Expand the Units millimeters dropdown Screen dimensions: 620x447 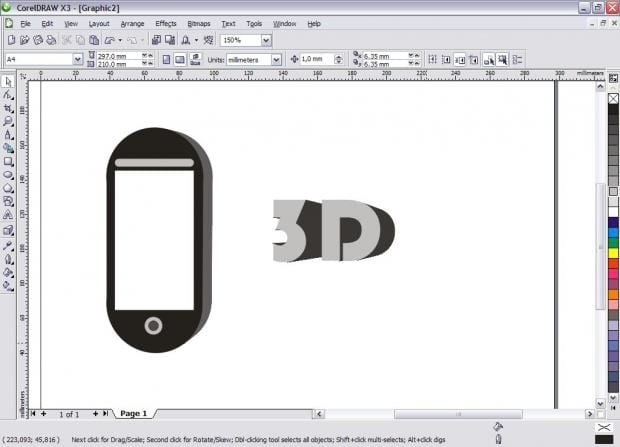[x=276, y=60]
